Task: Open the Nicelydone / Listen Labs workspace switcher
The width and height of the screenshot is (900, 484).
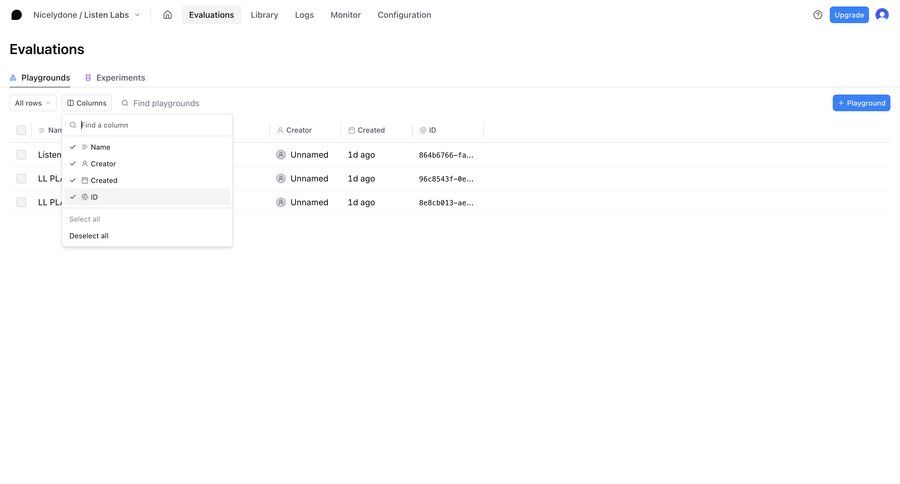Action: coord(86,15)
